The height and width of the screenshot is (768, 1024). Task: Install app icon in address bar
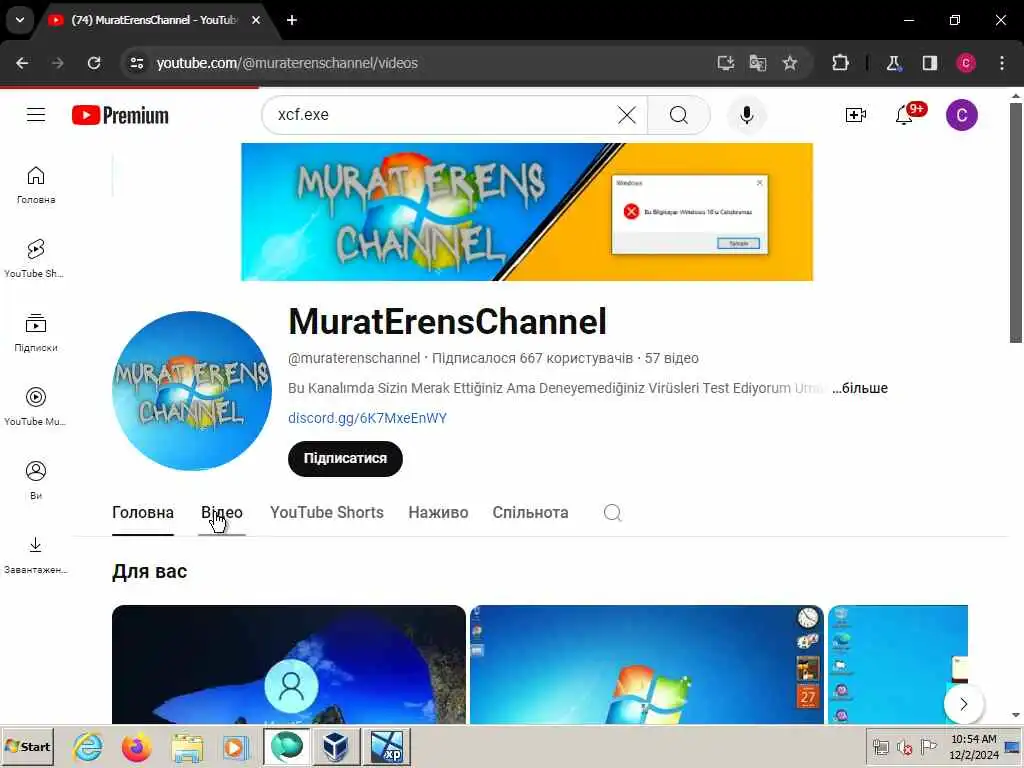pyautogui.click(x=726, y=63)
